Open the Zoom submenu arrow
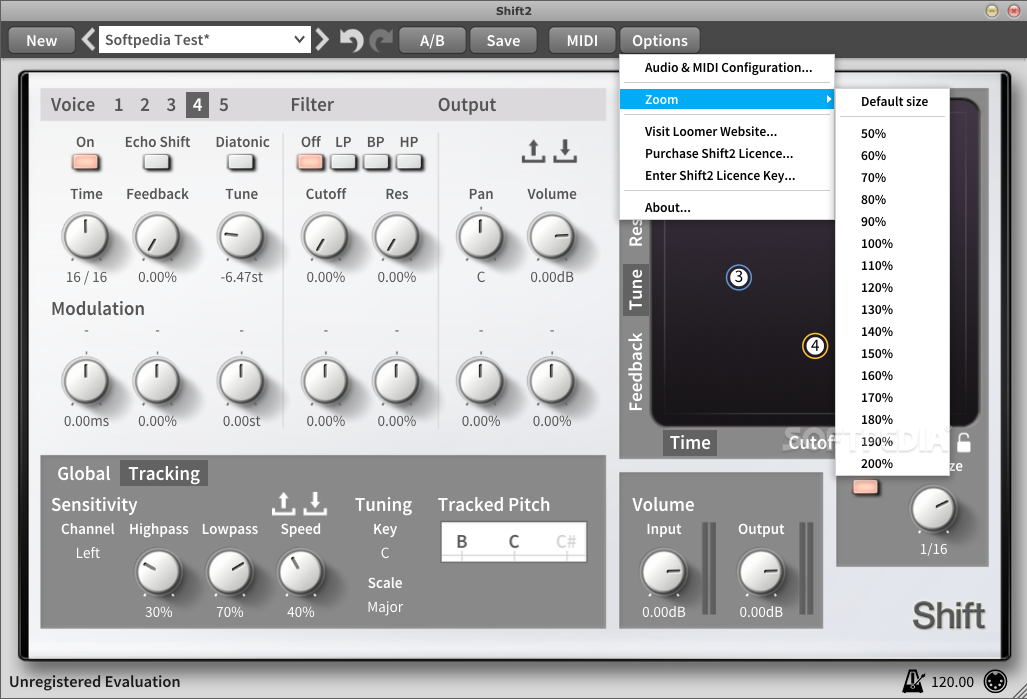This screenshot has width=1027, height=699. coord(829,100)
